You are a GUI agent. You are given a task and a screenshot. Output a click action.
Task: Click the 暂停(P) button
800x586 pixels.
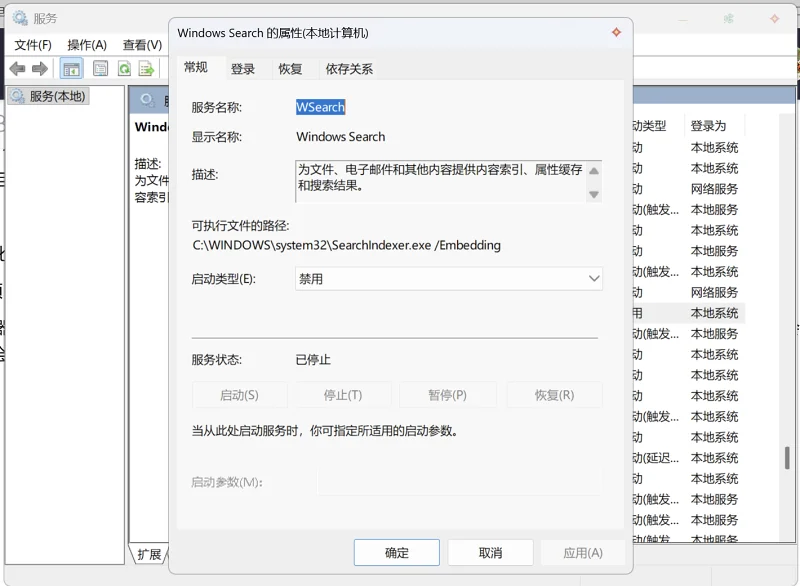click(447, 395)
